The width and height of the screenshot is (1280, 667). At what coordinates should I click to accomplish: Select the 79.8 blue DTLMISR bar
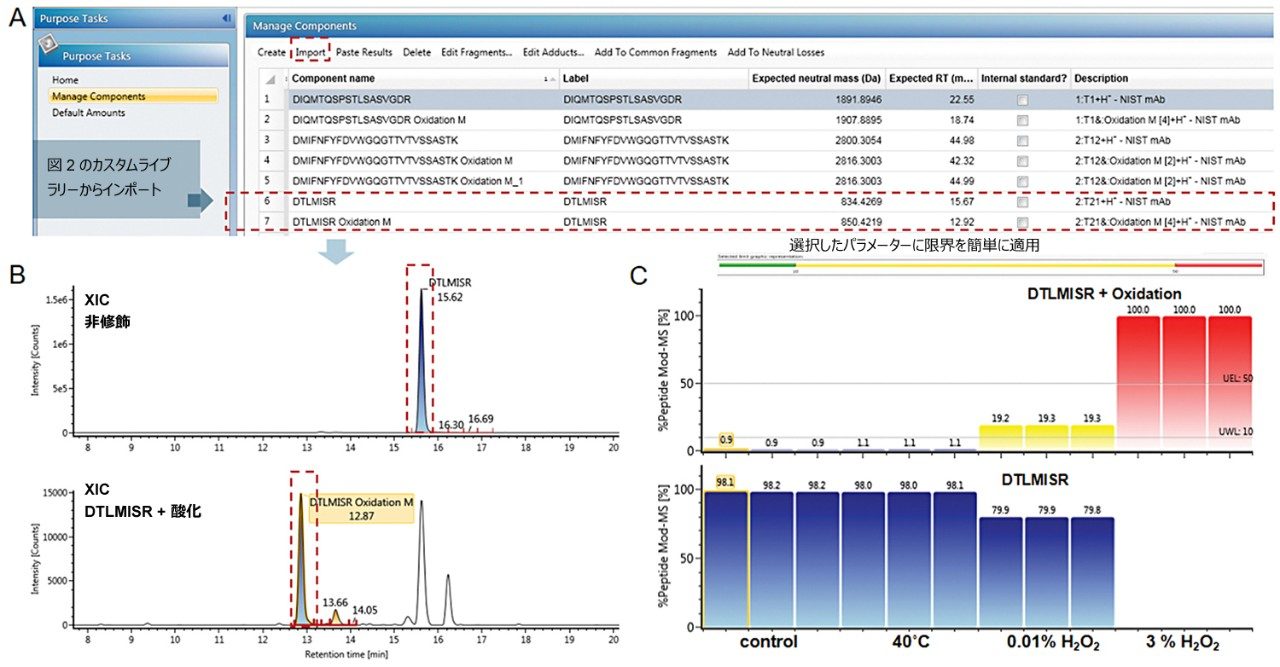coord(1090,572)
